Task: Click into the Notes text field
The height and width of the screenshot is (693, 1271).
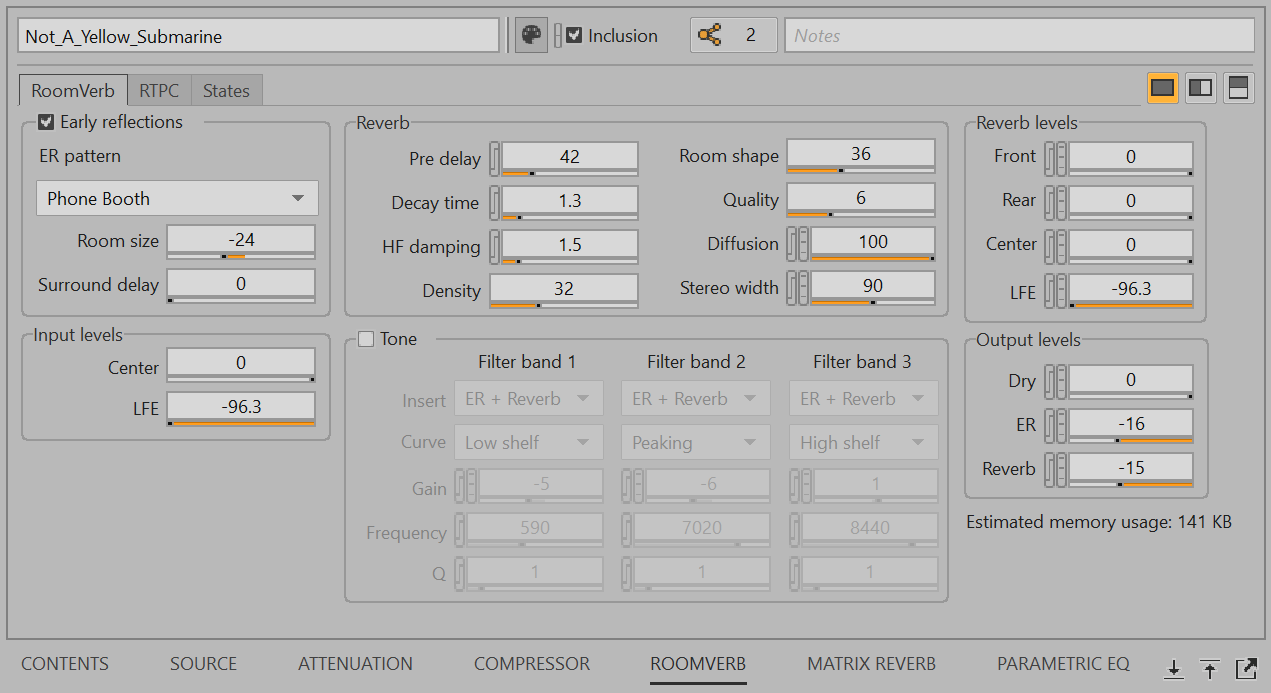Action: (x=1018, y=36)
